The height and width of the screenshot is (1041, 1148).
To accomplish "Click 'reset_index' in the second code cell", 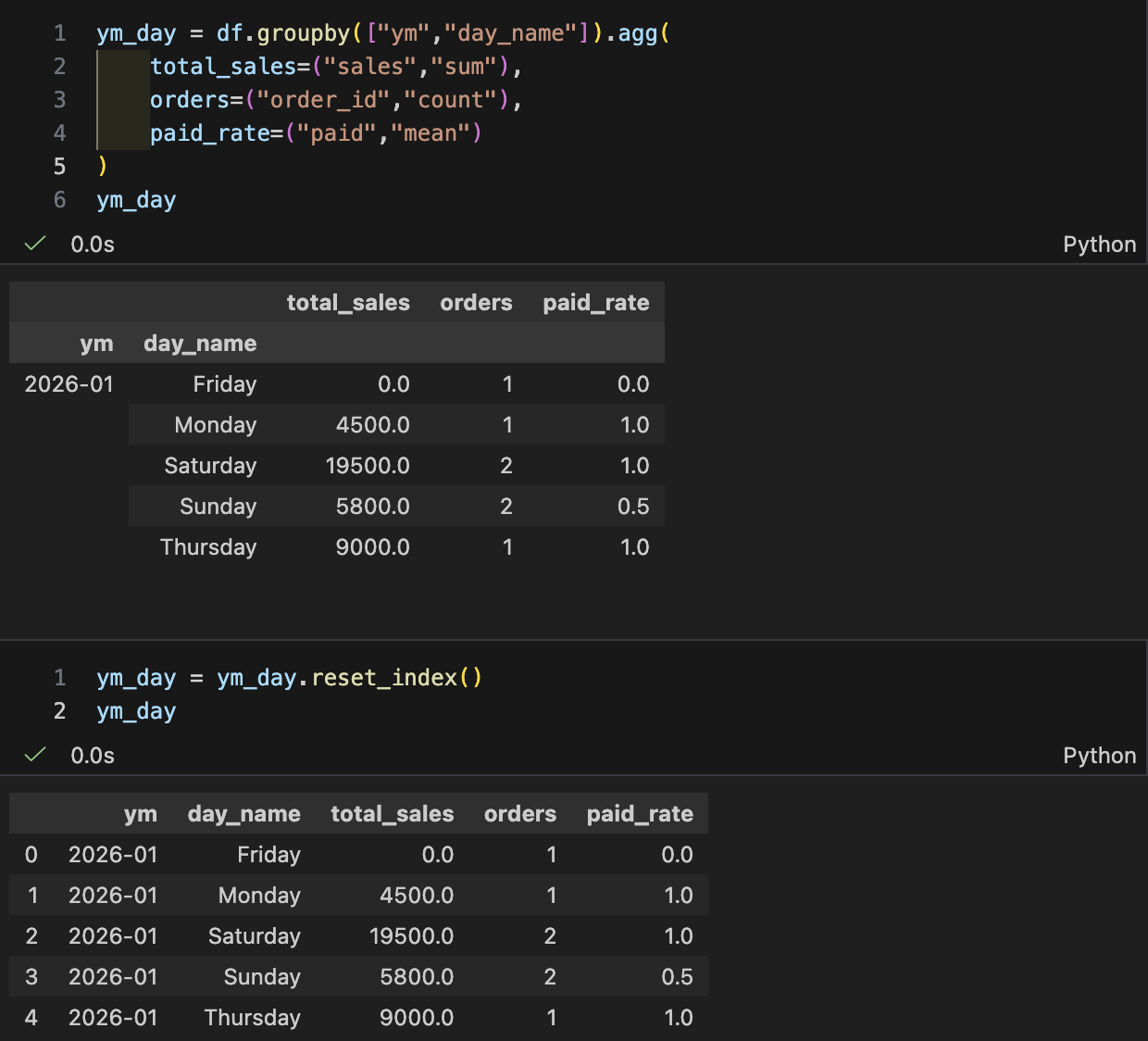I will point(384,678).
